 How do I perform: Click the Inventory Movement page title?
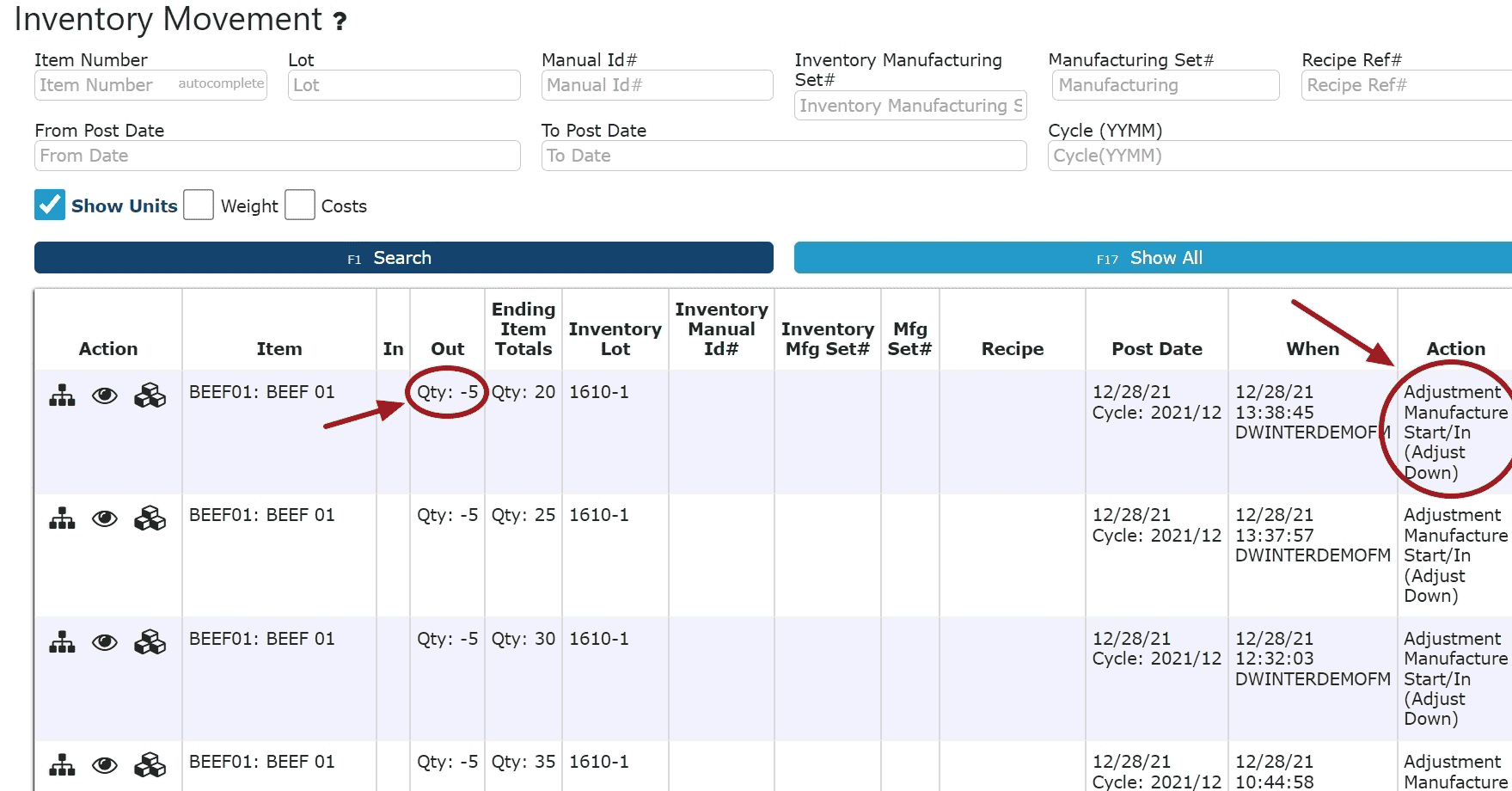coord(168,19)
